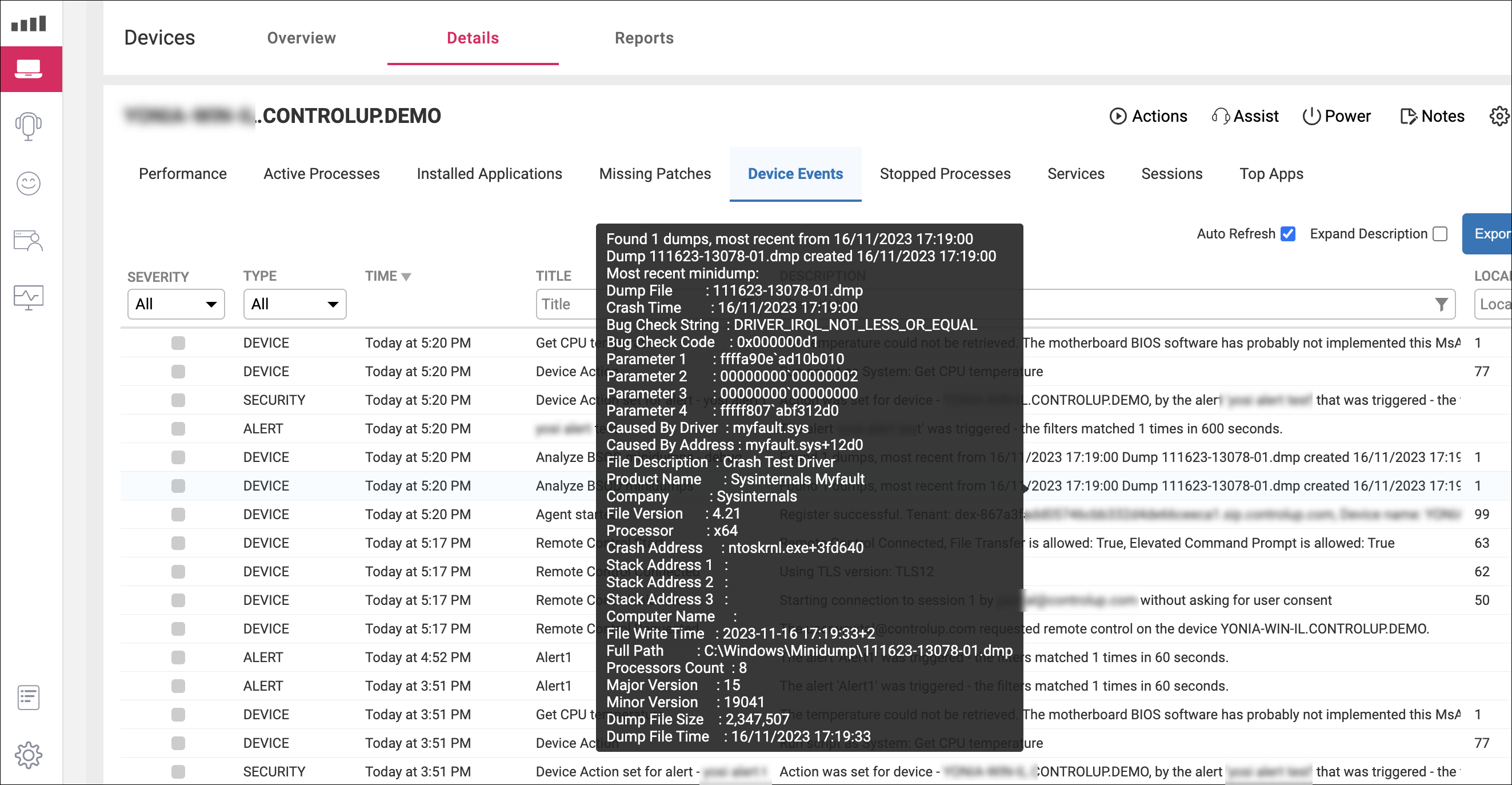Screen dimensions: 1512x785
Task: Click severity indicator of Alert1 row at 3:51 PM
Action: (178, 686)
